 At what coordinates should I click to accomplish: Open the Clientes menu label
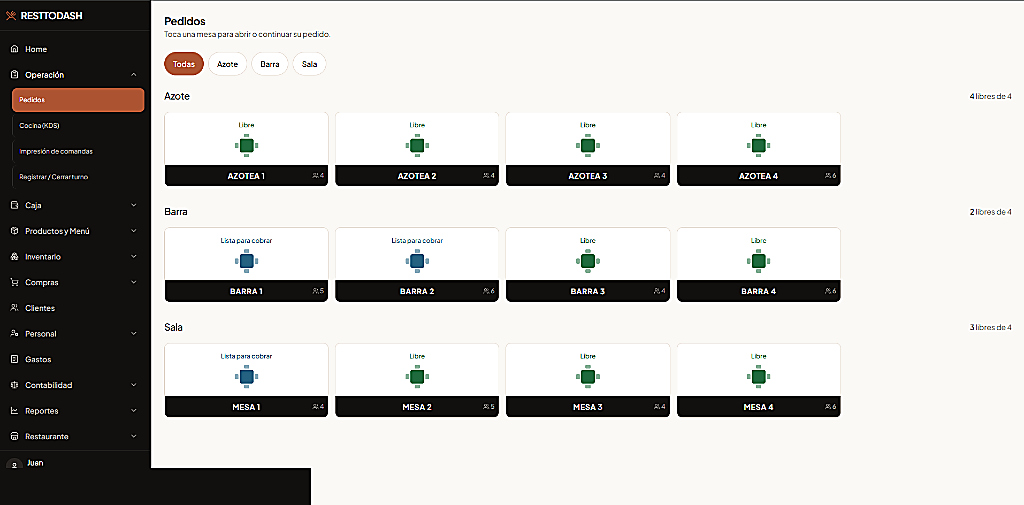point(40,308)
